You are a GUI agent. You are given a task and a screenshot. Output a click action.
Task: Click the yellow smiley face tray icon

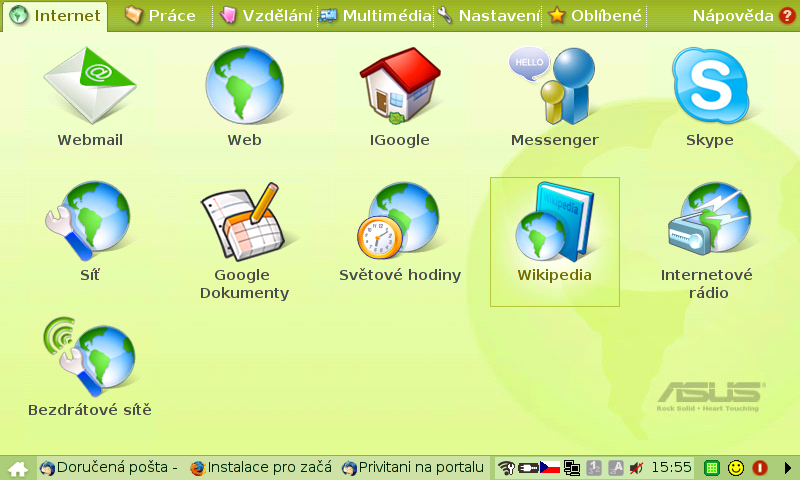tap(736, 468)
